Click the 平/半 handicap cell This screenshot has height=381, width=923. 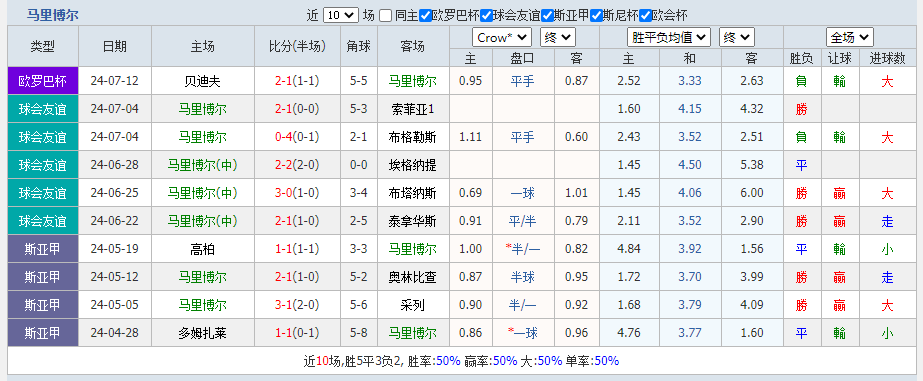(522, 221)
